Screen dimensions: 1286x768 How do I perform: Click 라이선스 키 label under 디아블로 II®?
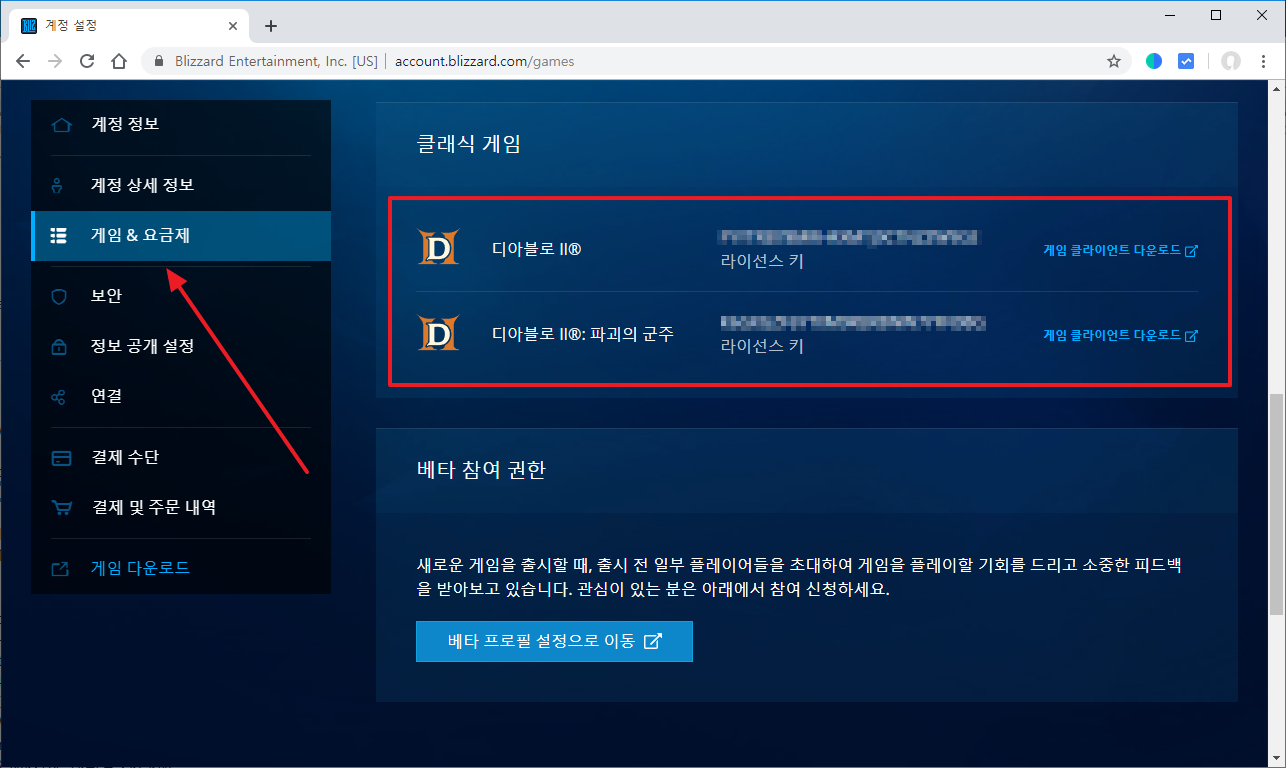762,262
